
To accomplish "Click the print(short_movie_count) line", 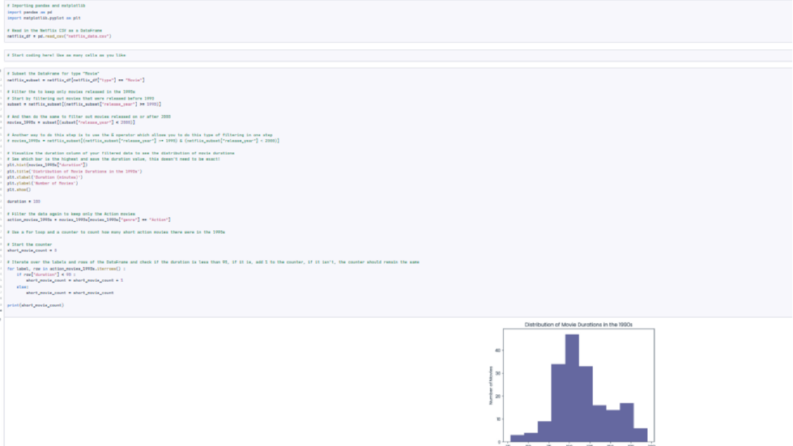I will (35, 305).
